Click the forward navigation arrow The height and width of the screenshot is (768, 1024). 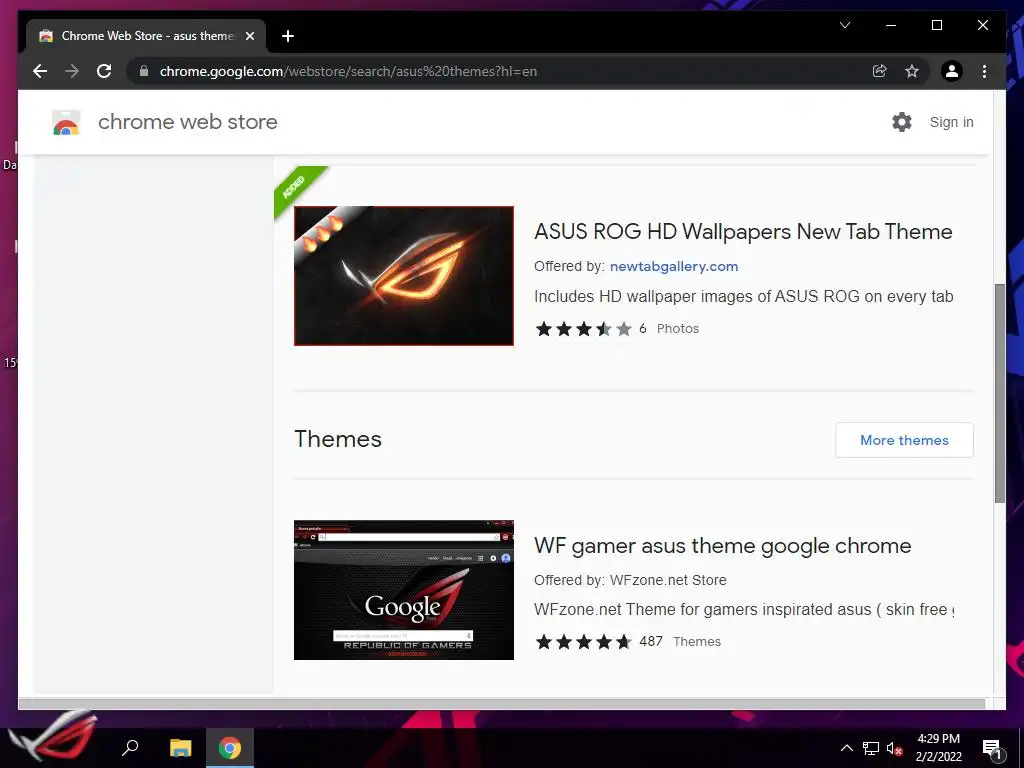click(72, 71)
